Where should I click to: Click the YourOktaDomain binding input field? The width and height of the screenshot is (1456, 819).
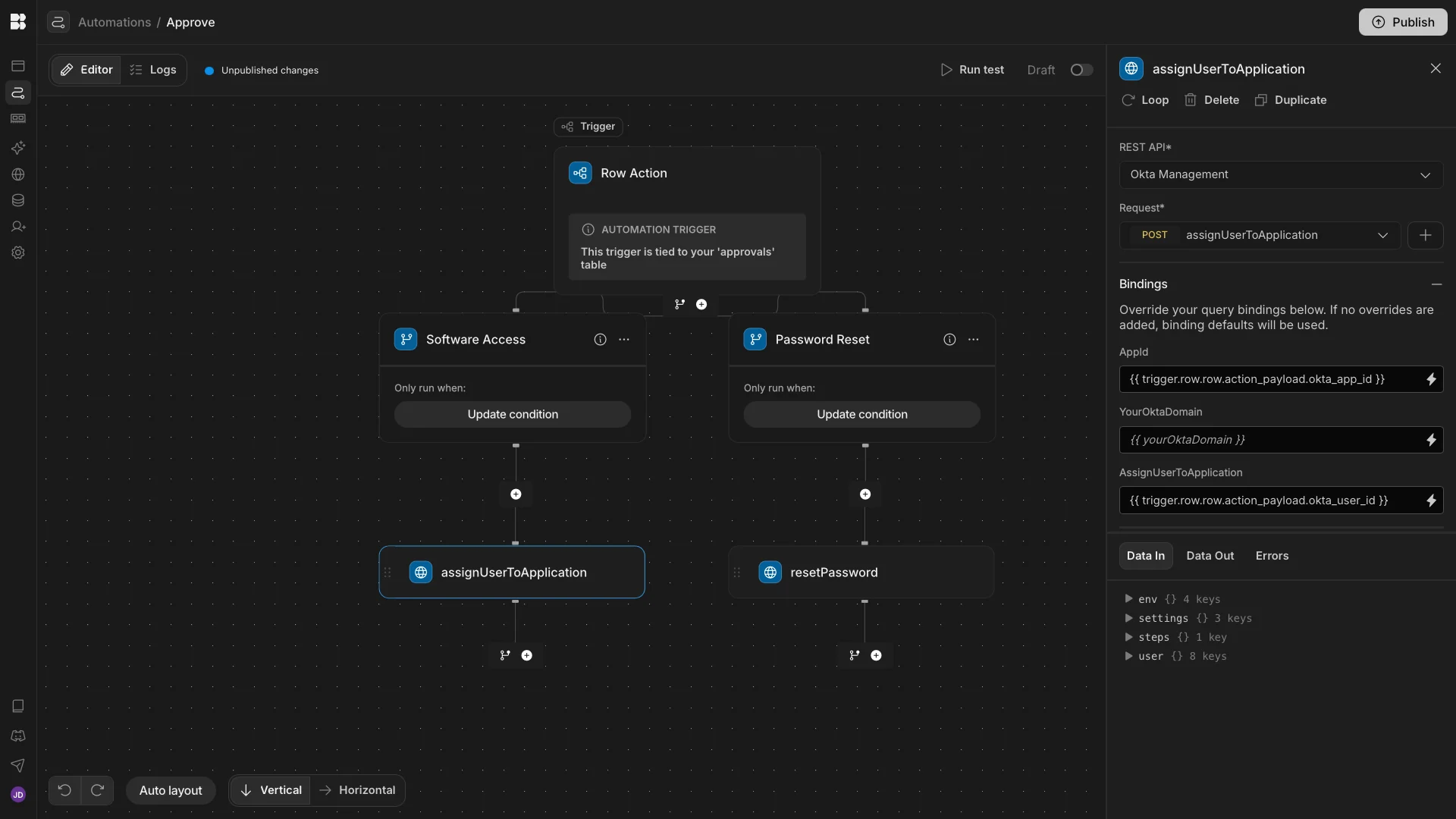pyautogui.click(x=1270, y=440)
